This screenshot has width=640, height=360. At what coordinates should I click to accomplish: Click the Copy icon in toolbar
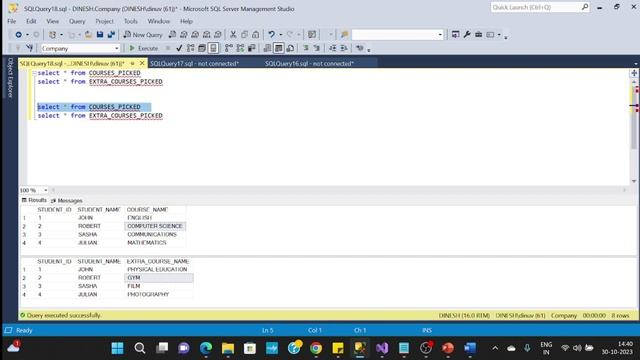coord(244,35)
